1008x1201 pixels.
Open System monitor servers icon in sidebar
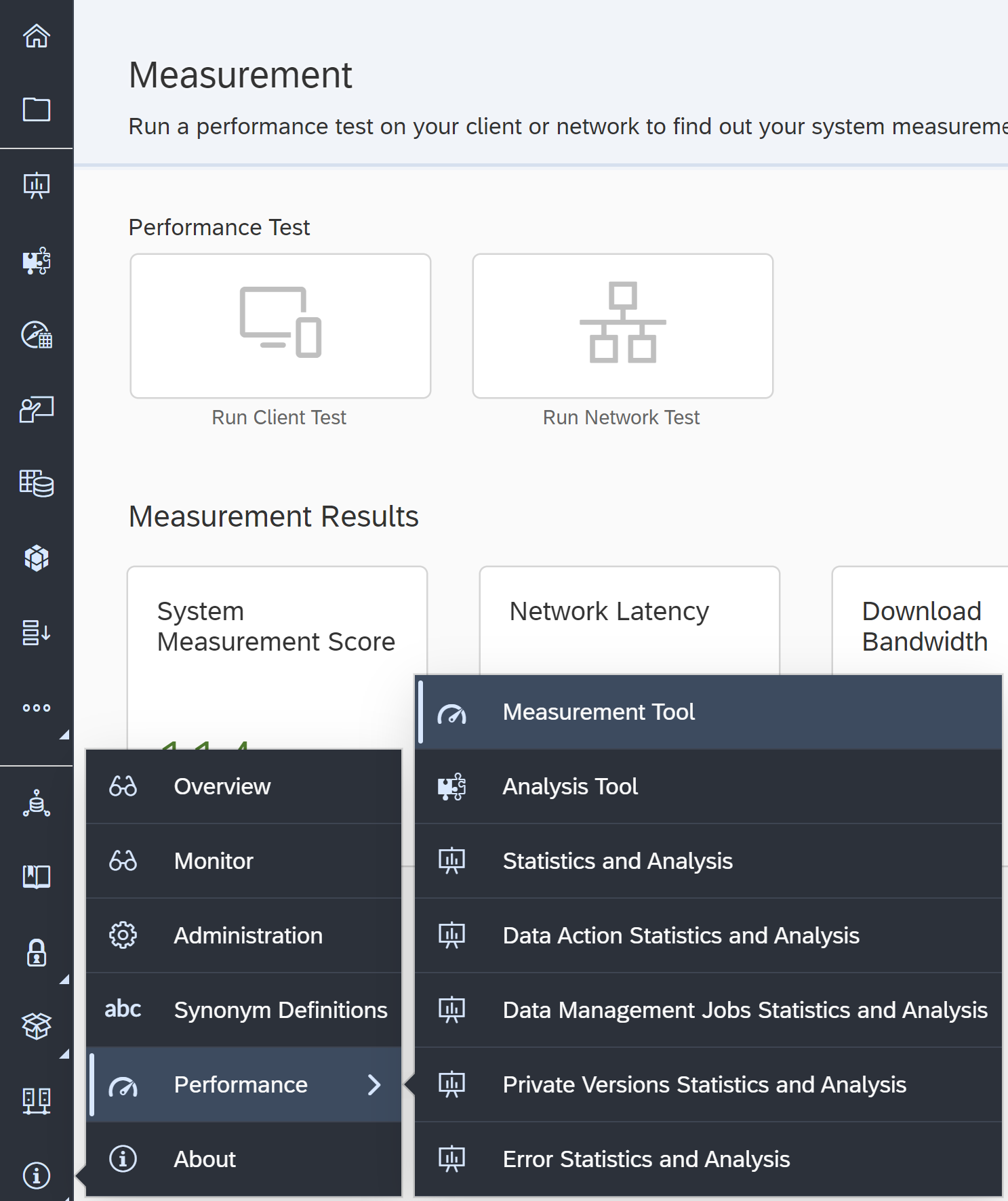pos(37,1101)
